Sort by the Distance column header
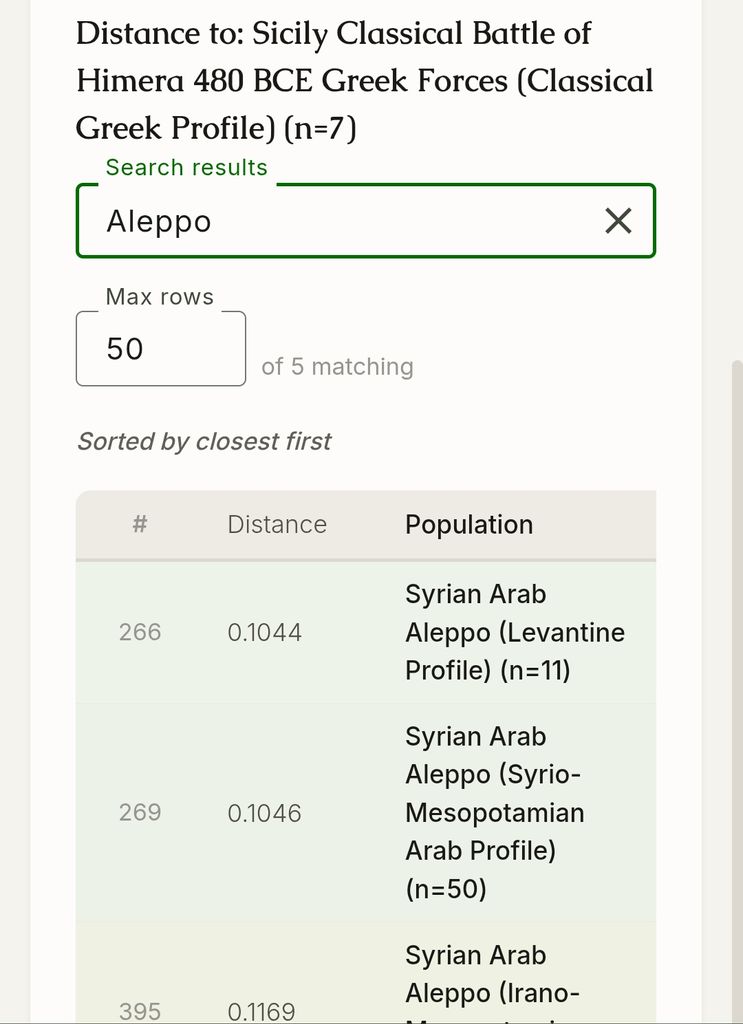This screenshot has height=1024, width=743. (277, 524)
